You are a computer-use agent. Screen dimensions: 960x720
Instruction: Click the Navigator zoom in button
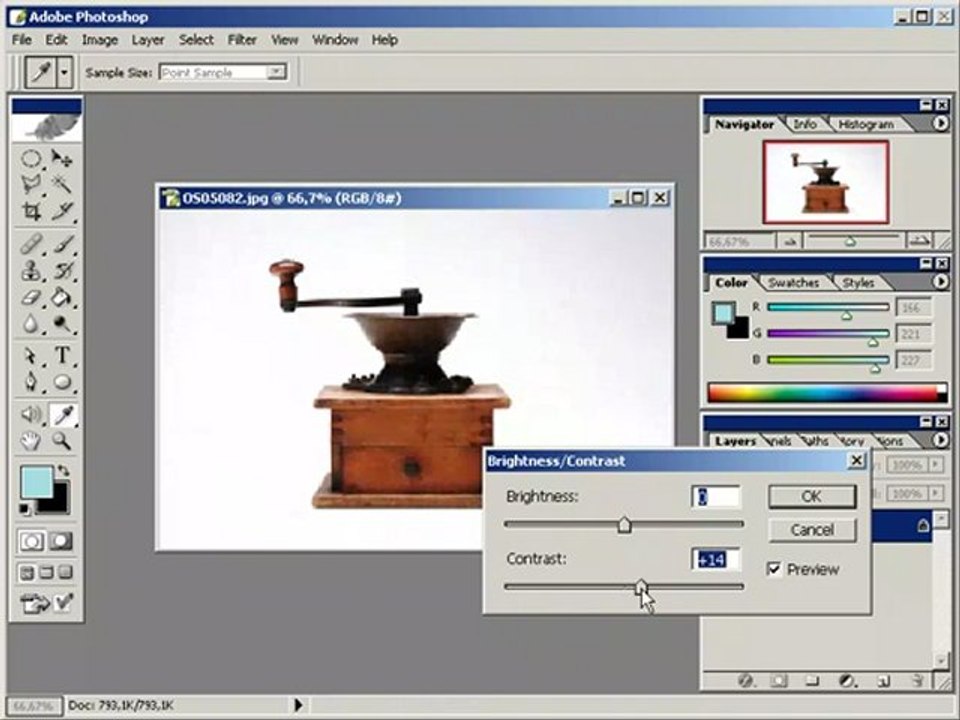919,241
